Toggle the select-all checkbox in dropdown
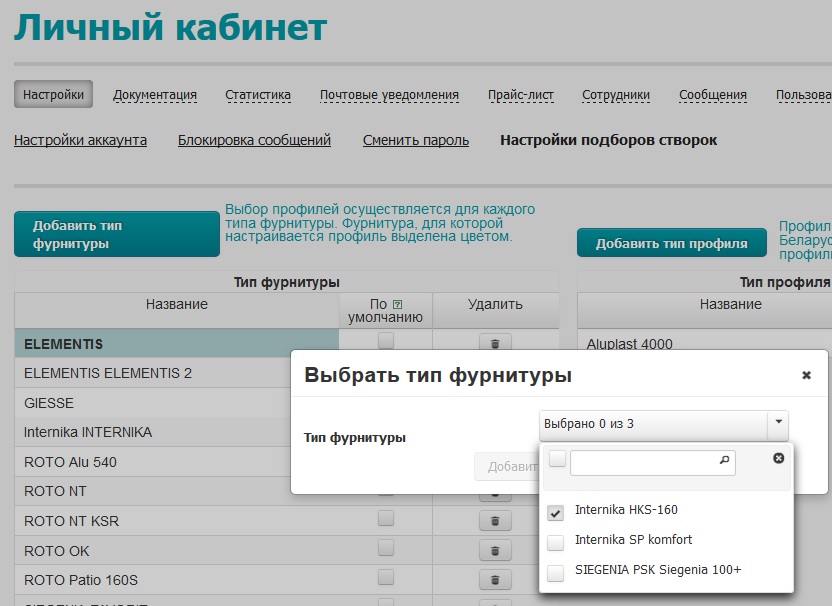Image resolution: width=832 pixels, height=606 pixels. (x=557, y=459)
